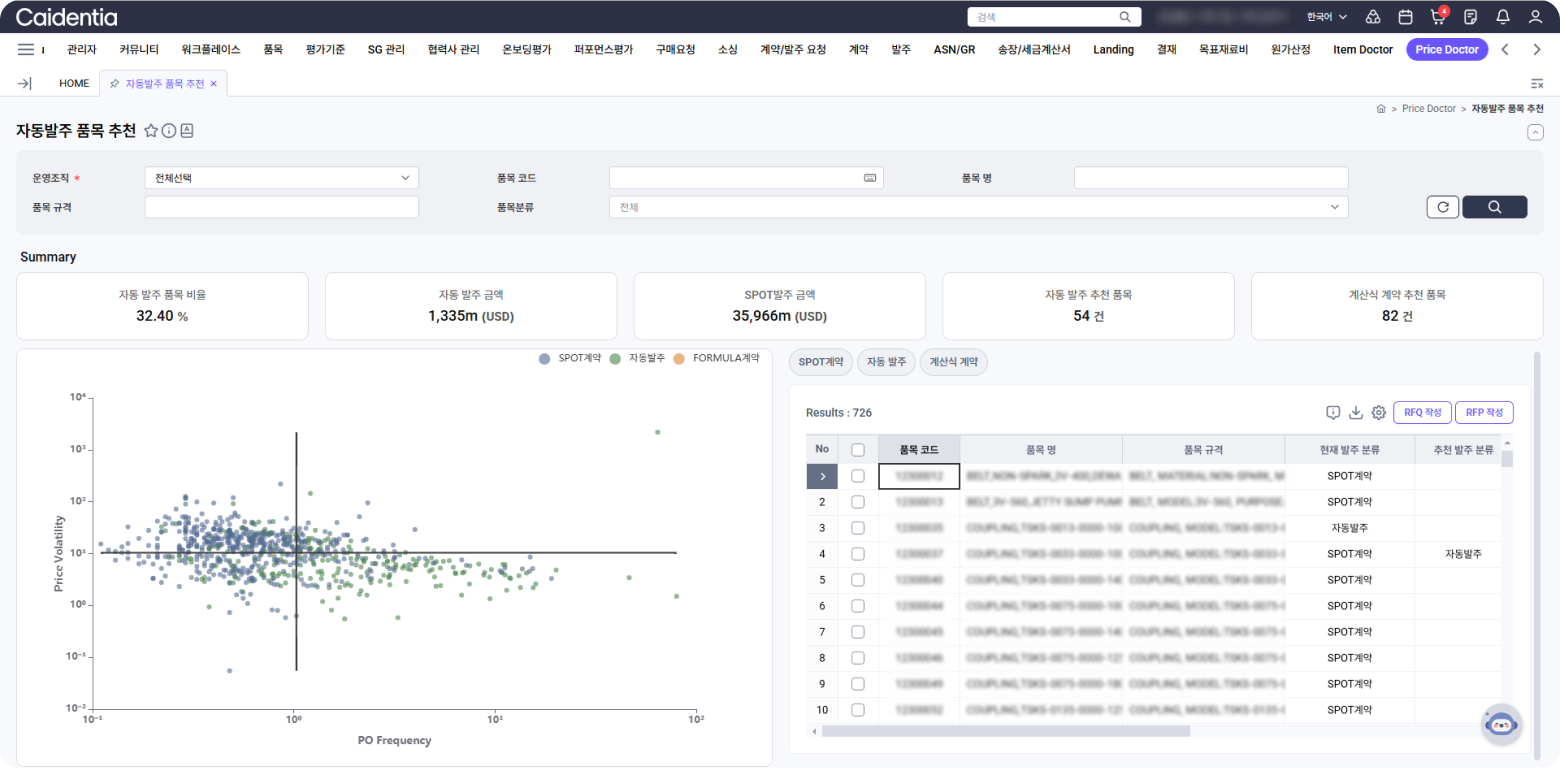The height and width of the screenshot is (768, 1560).
Task: Check the checkbox for row 4
Action: [x=857, y=554]
